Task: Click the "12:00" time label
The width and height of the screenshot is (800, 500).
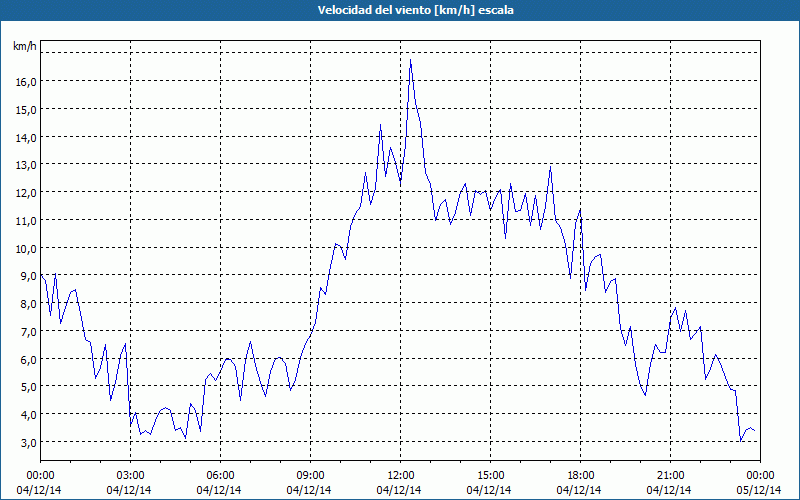Action: pos(401,476)
